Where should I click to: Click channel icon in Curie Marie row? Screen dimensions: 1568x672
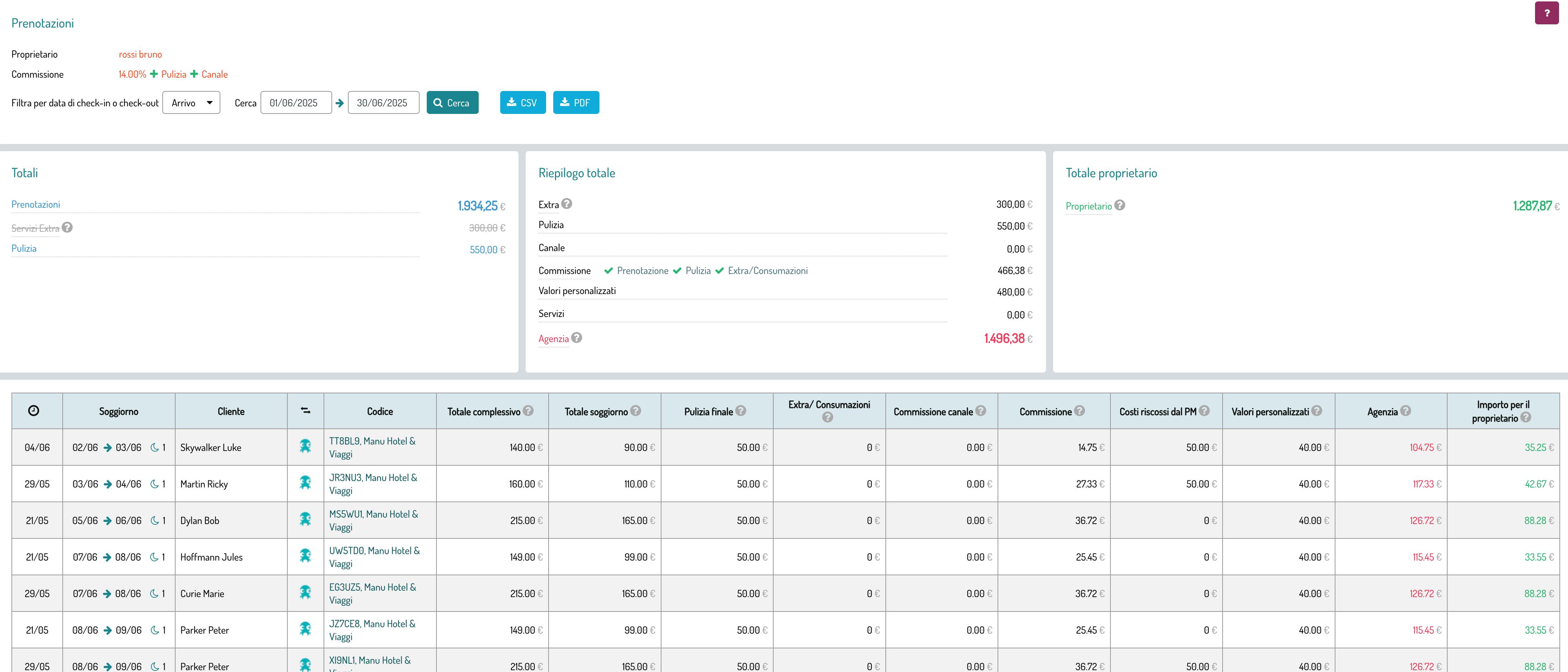click(x=306, y=592)
